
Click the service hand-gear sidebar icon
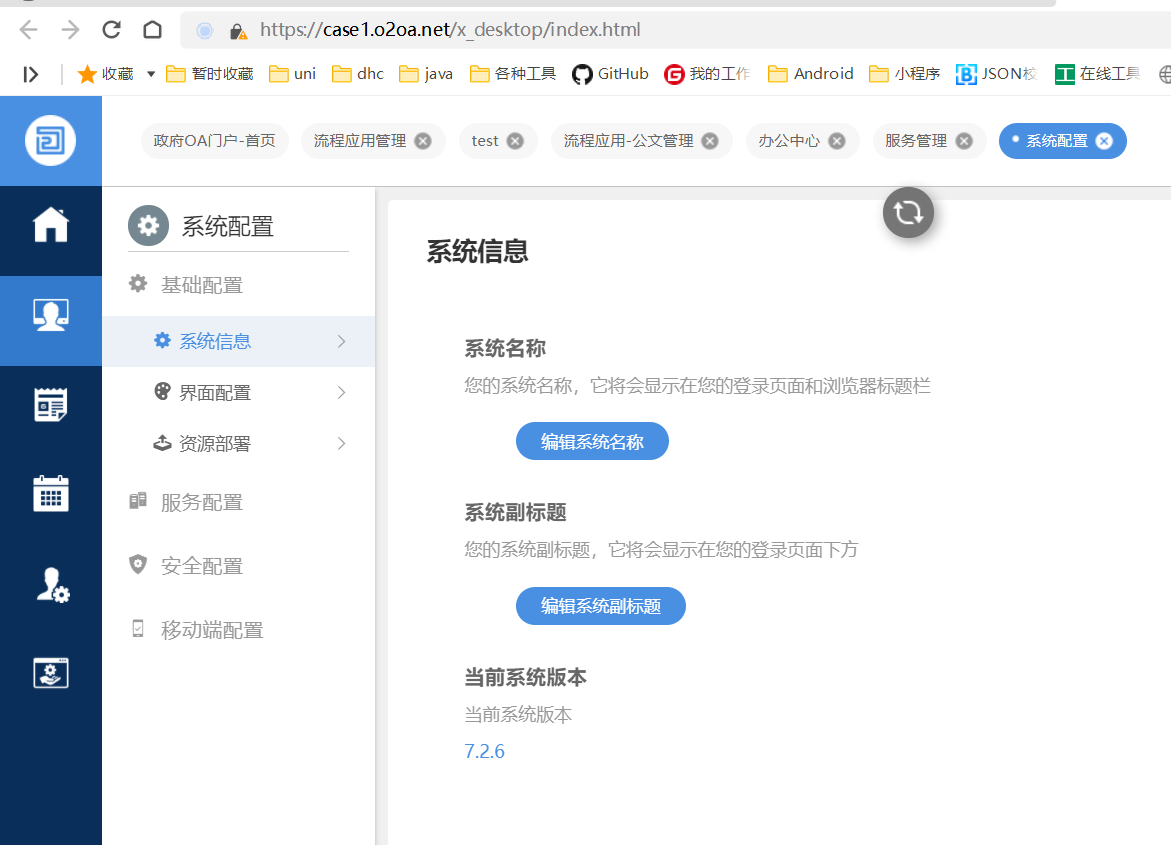click(51, 673)
